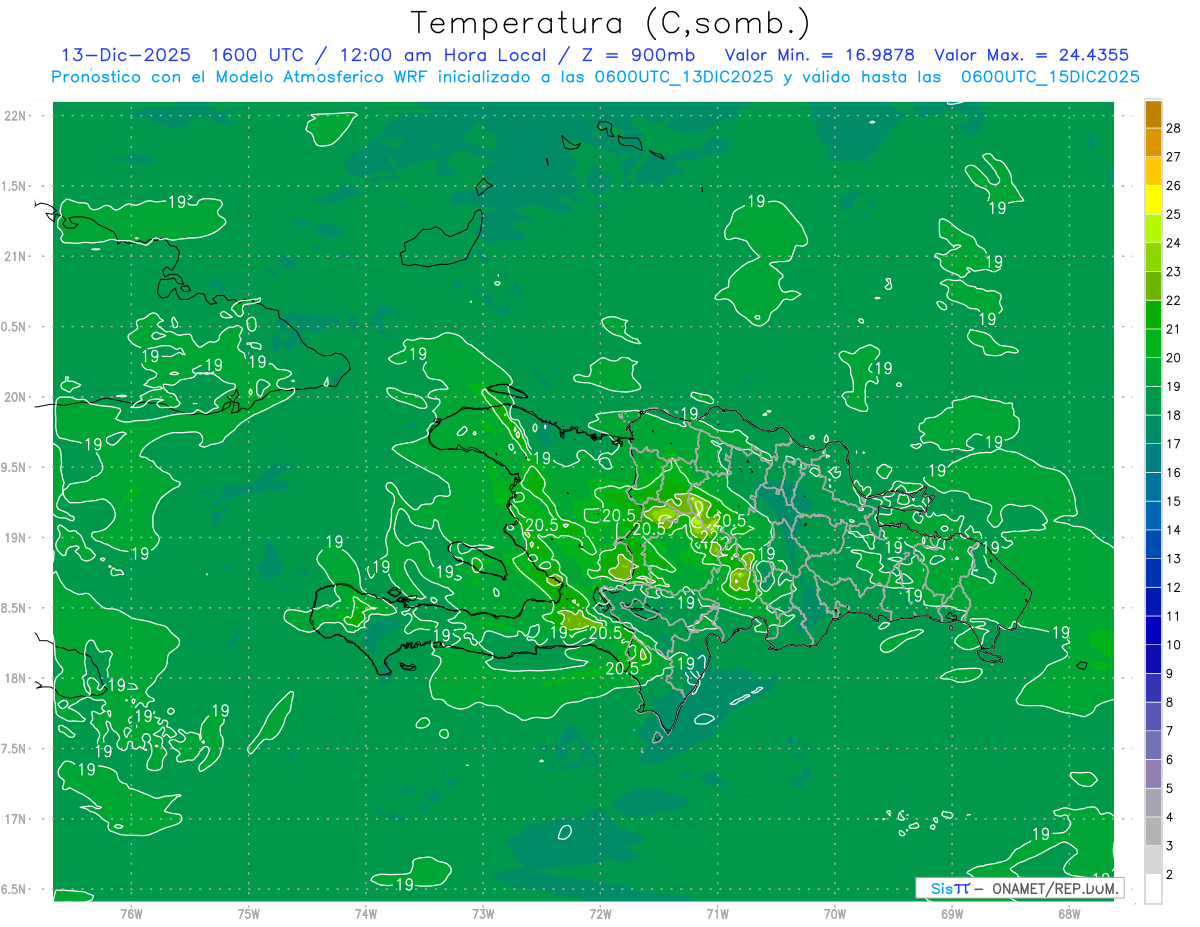Image resolution: width=1200 pixels, height=927 pixels.
Task: Click the colorbar scale label "8"
Action: pos(1170,702)
